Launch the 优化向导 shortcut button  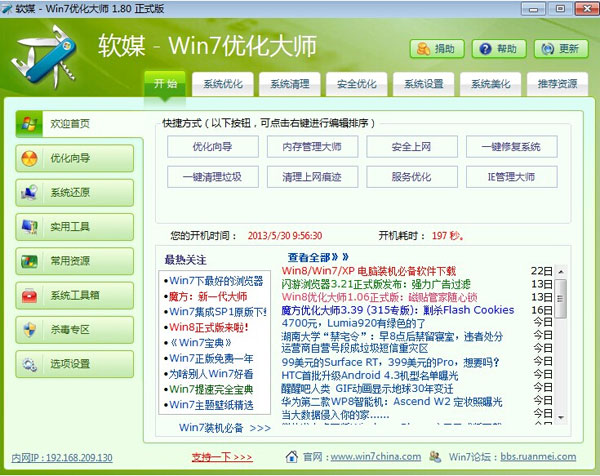pyautogui.click(x=213, y=147)
